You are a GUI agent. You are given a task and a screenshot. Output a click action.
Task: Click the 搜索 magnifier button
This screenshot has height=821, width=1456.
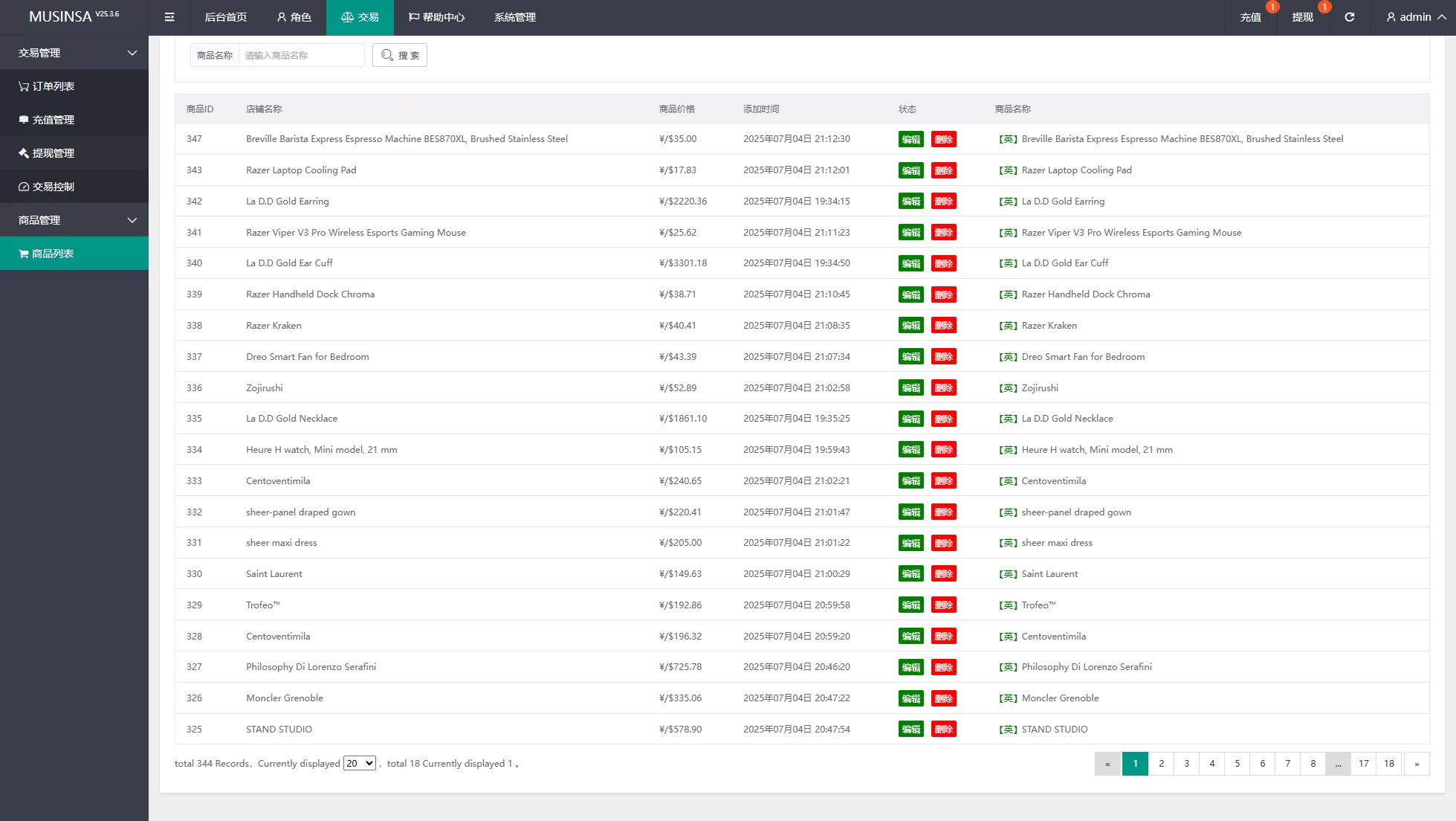pos(400,55)
